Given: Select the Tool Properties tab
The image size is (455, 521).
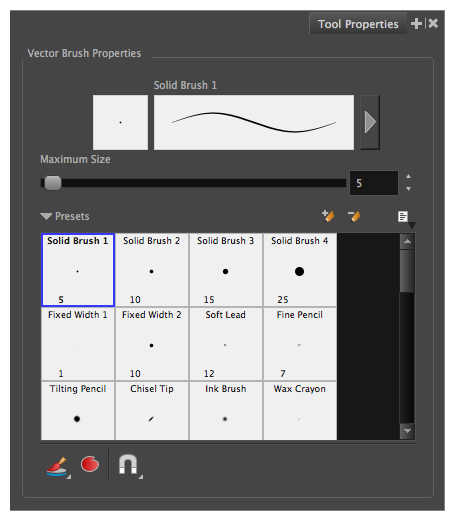Looking at the screenshot, I should coord(358,24).
